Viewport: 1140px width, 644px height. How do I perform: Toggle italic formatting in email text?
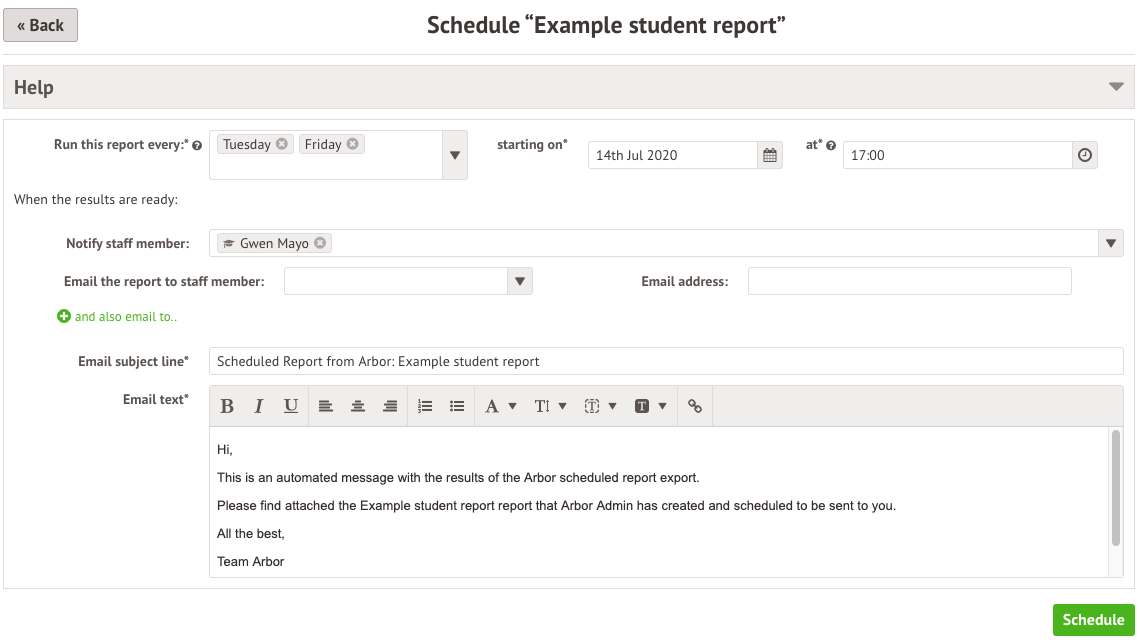click(259, 406)
